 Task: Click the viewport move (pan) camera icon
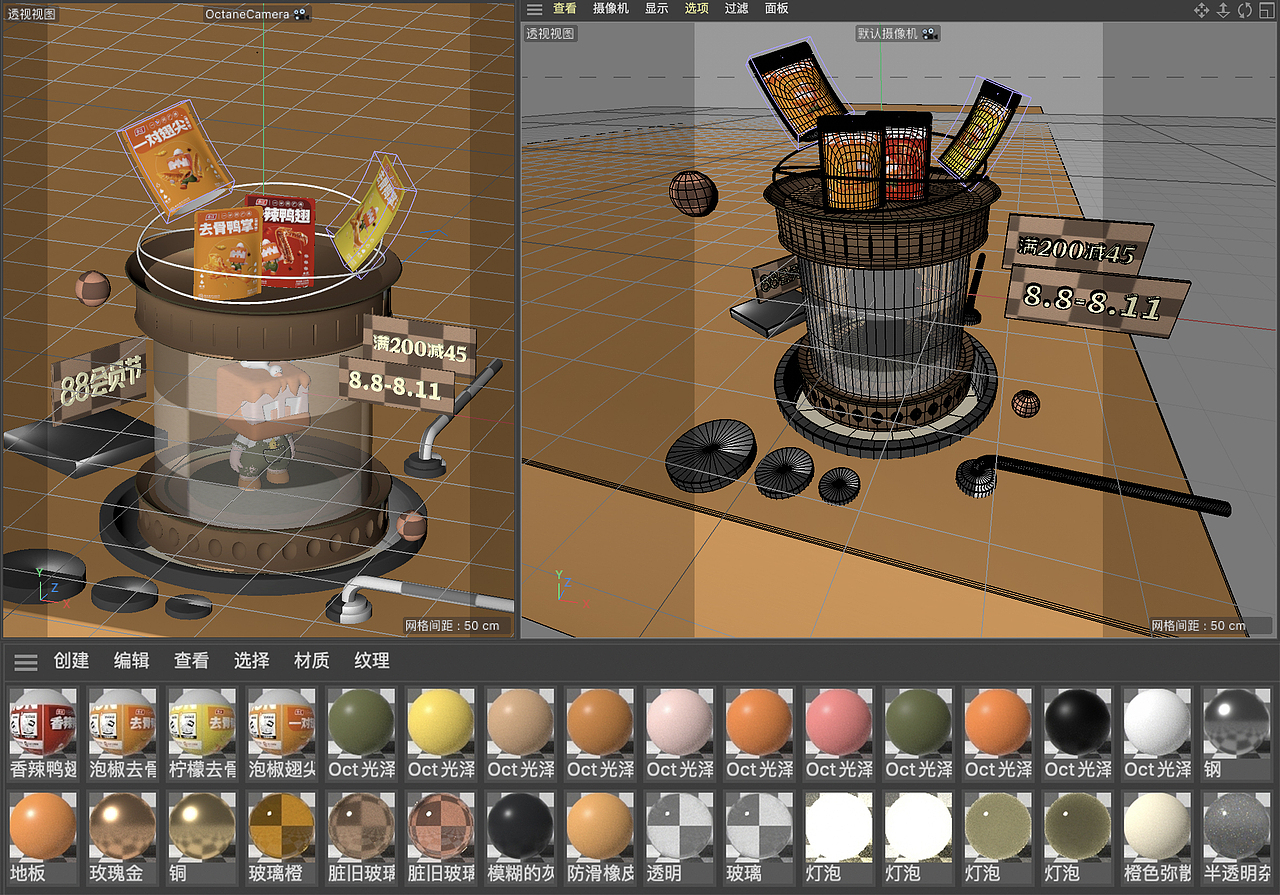click(x=1201, y=10)
